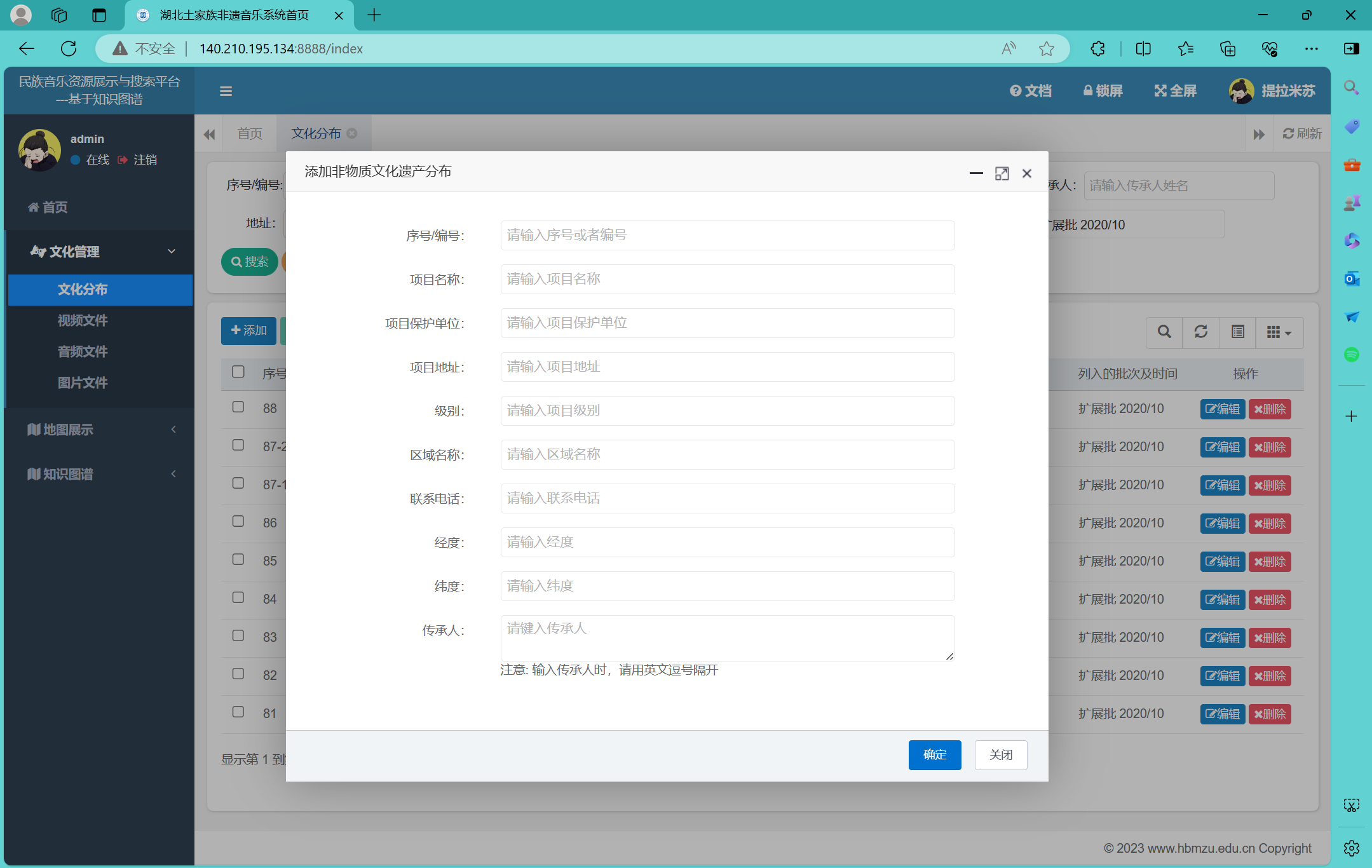Viewport: 1372px width, 868px height.
Task: Add page to favorites star icon
Action: tap(1046, 48)
